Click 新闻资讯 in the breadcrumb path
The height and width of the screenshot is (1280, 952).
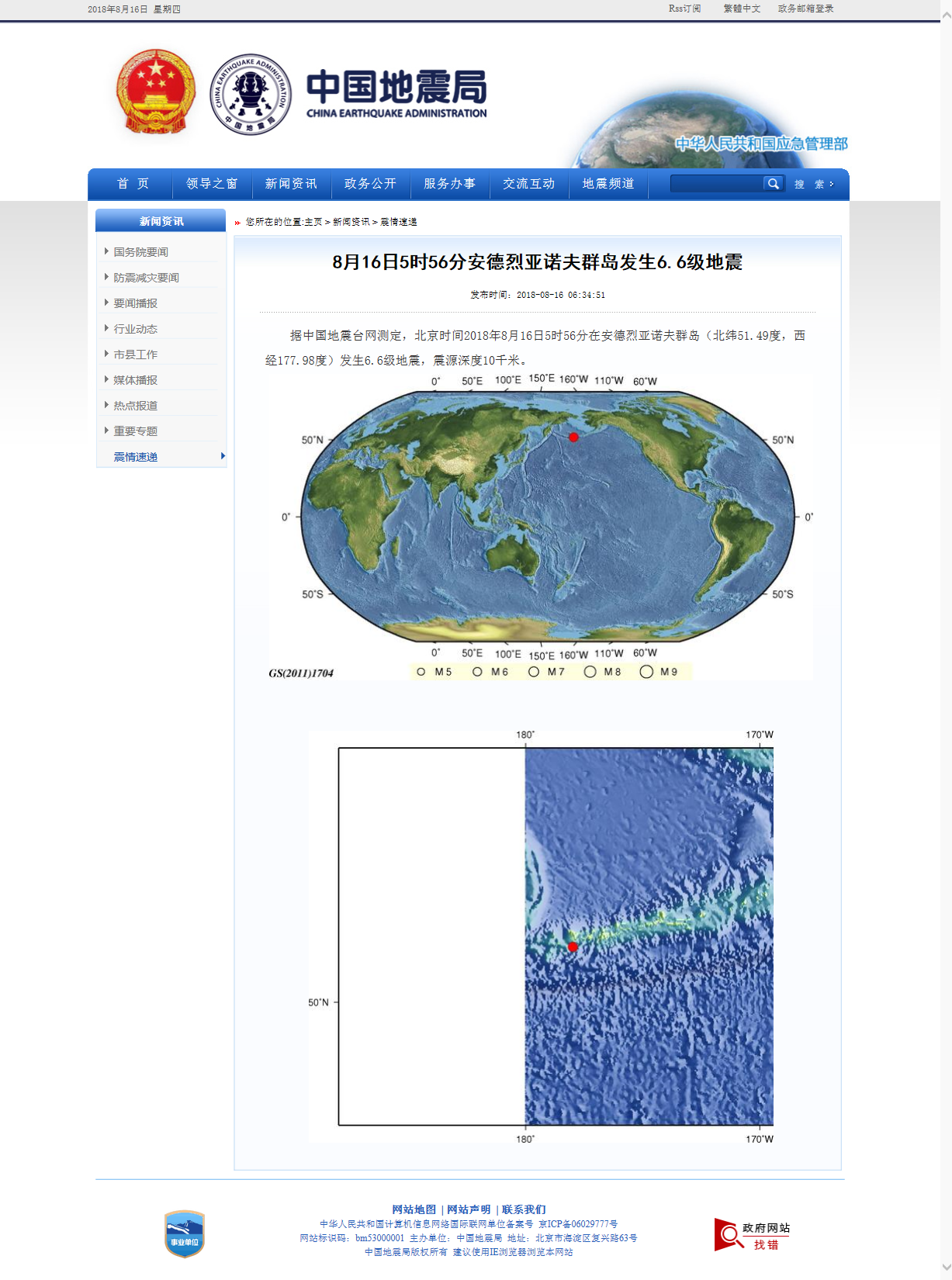coord(351,222)
